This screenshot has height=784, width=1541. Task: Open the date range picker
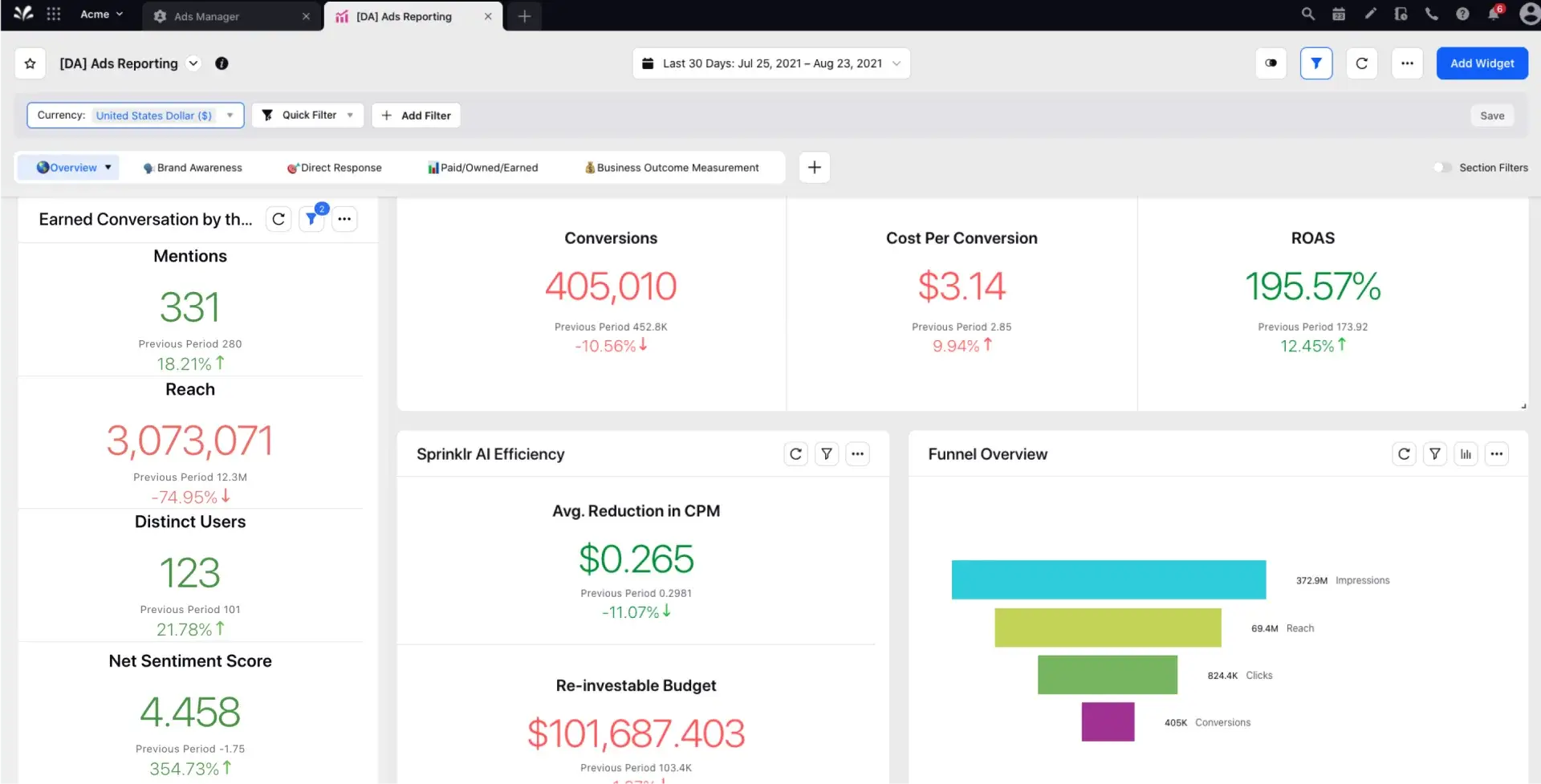[x=771, y=63]
